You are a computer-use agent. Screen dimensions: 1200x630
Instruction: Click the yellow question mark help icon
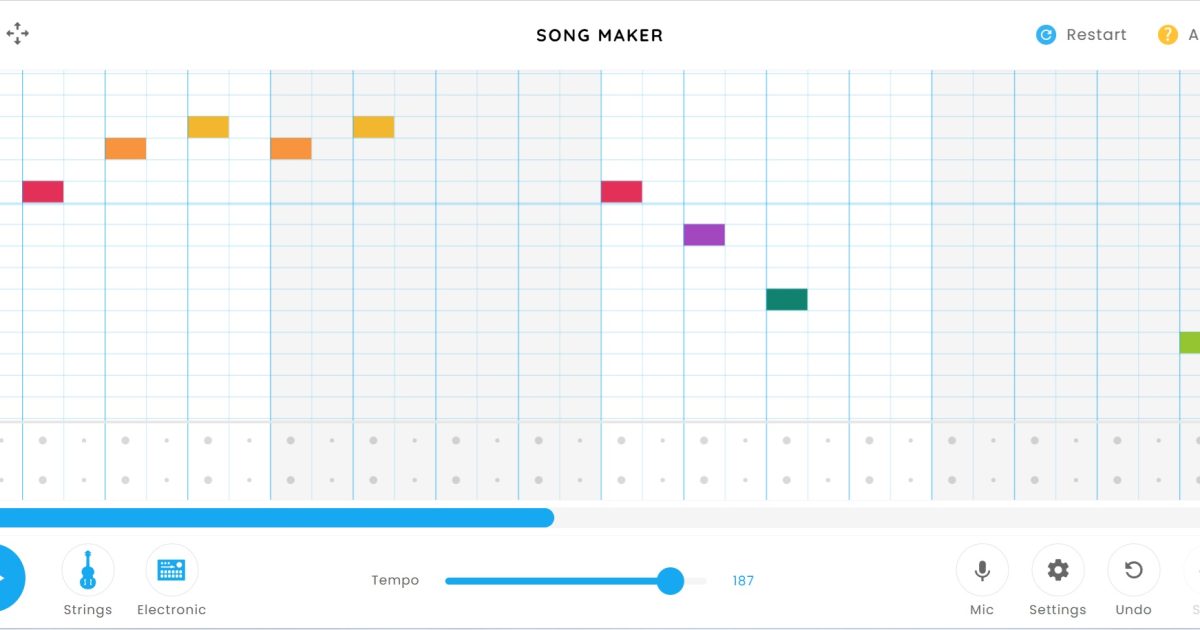pyautogui.click(x=1168, y=35)
